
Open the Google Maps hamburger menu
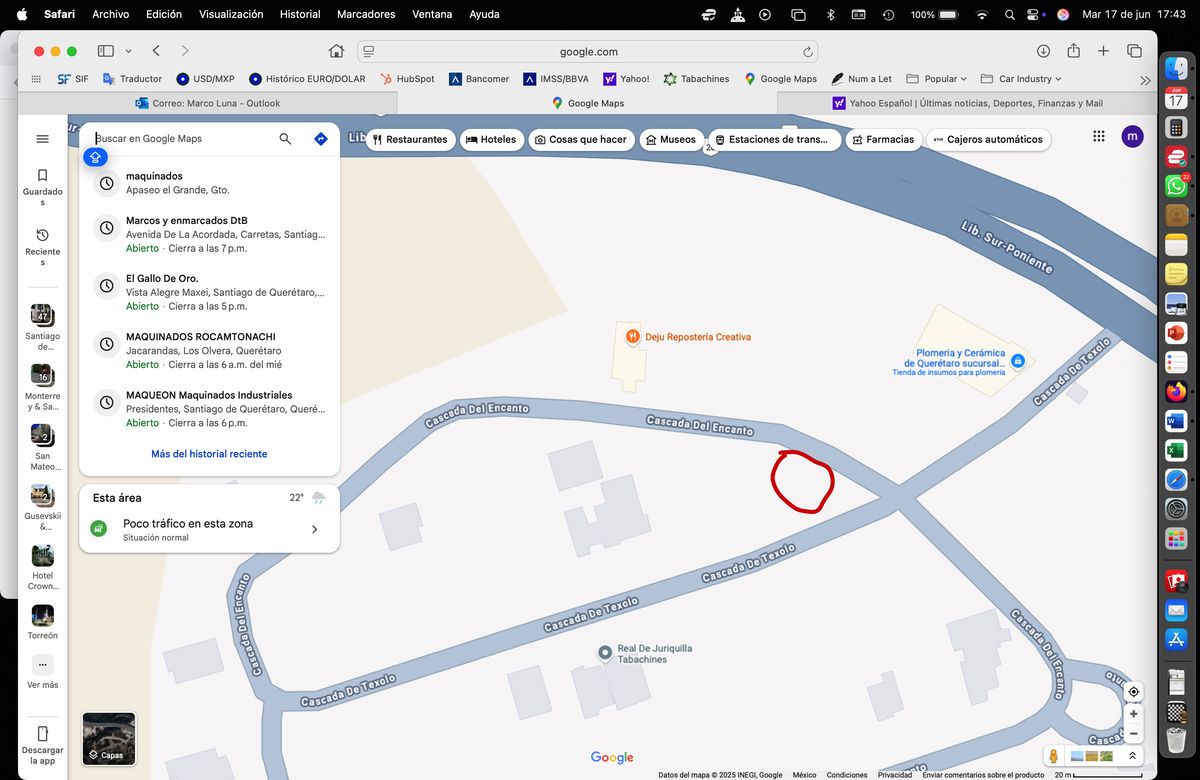(x=42, y=139)
